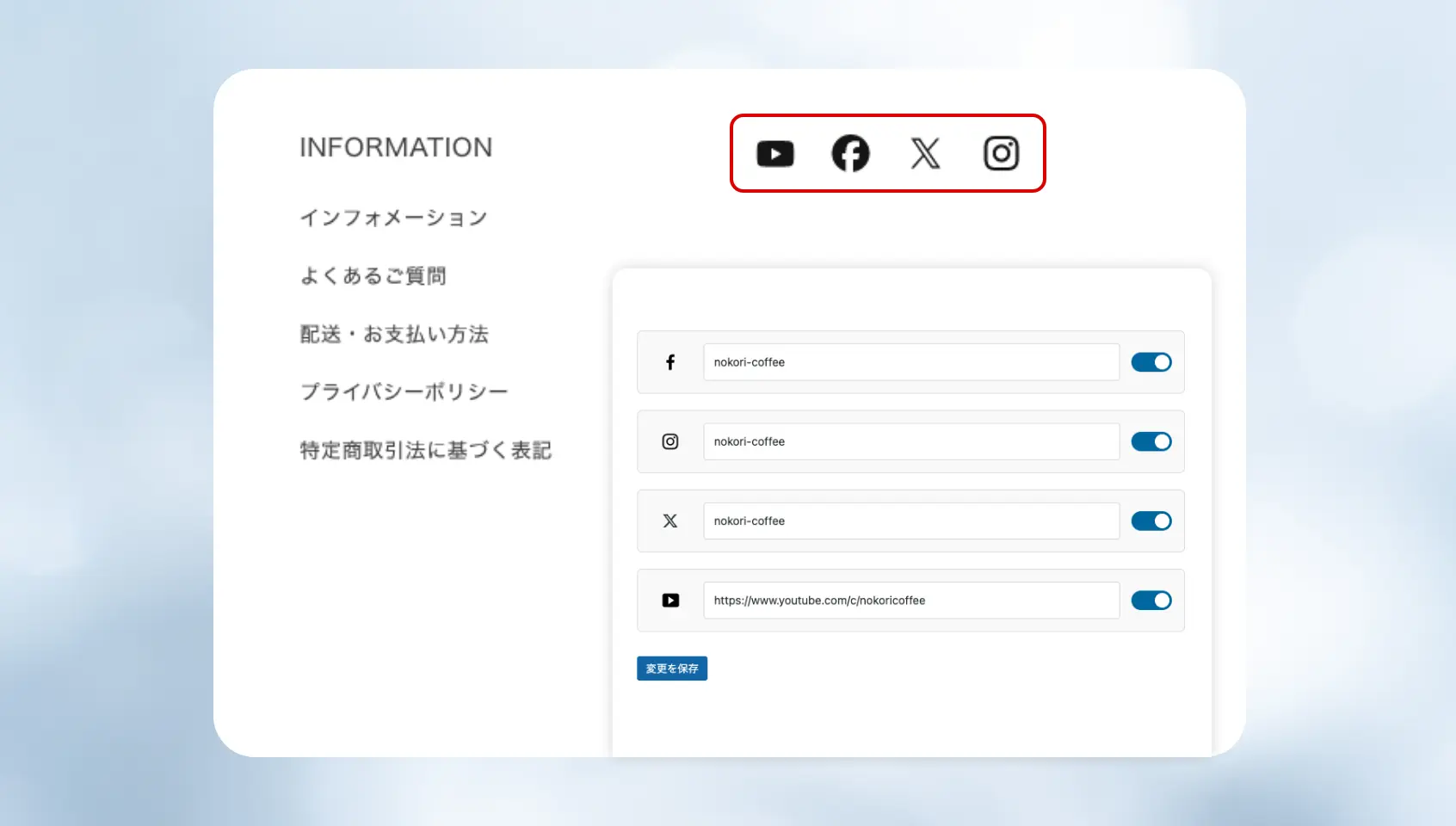Open the large Facebook icon link

[850, 154]
